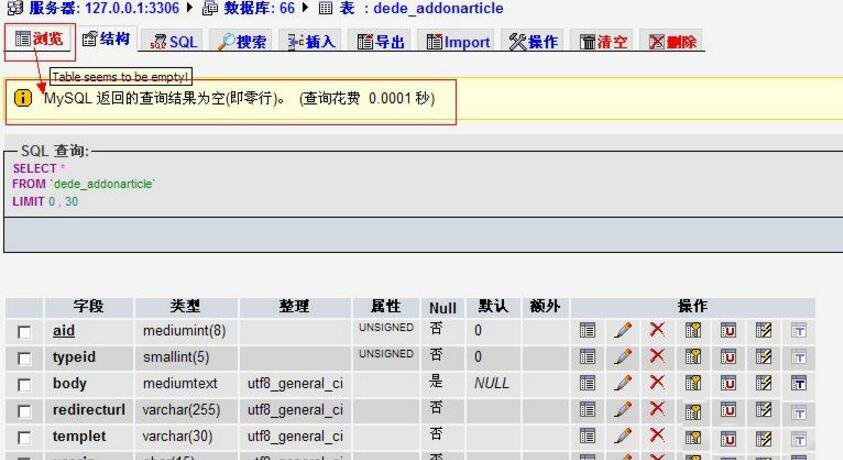Switch to the 结构 (Structure) tab
This screenshot has width=843, height=460.
[x=106, y=39]
